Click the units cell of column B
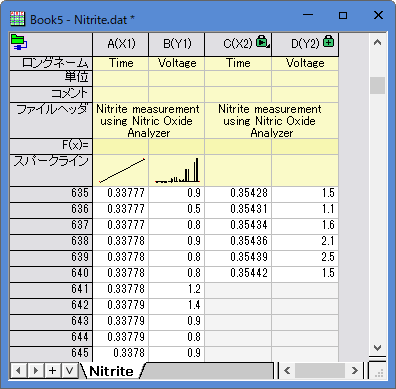396x389 pixels. click(177, 78)
